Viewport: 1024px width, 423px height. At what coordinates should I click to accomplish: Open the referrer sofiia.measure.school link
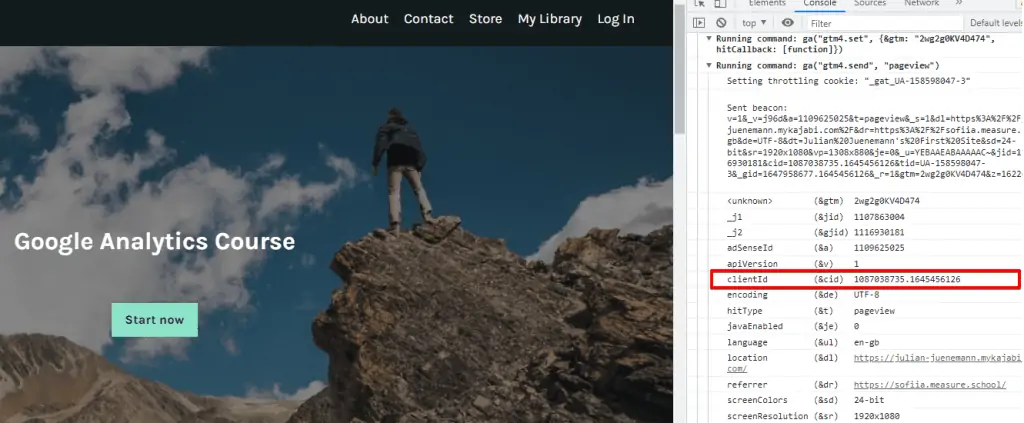point(930,384)
